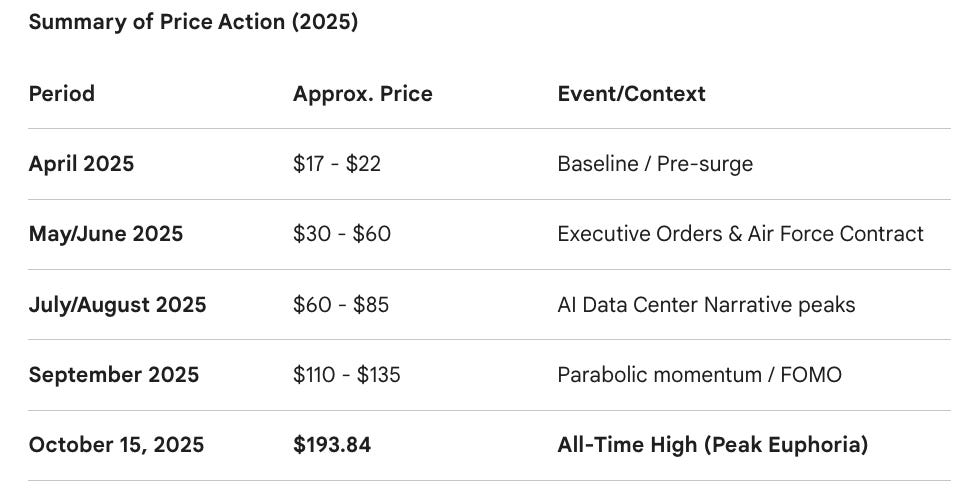Click the "$30 - $60" price cell
This screenshot has height=492, width=958.
click(341, 234)
